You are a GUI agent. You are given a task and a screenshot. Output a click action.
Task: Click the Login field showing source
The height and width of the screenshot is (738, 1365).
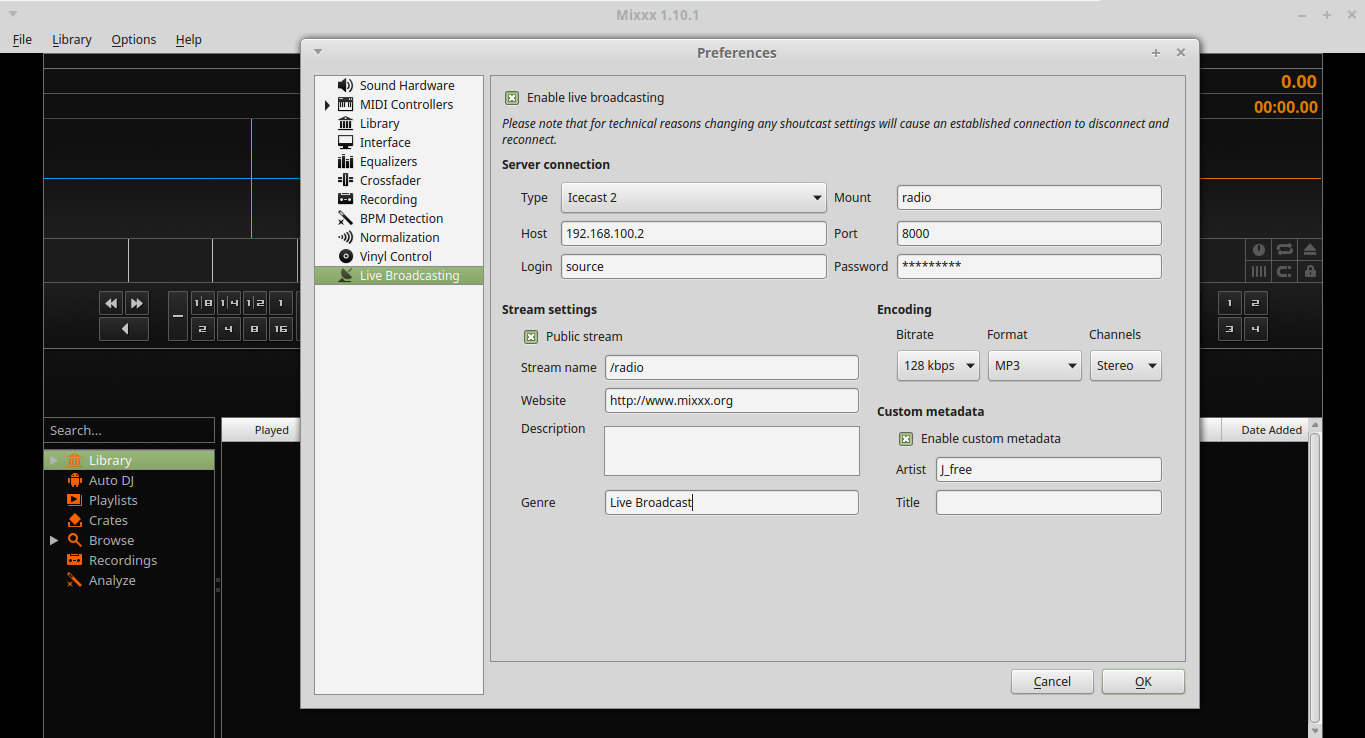[x=694, y=267]
